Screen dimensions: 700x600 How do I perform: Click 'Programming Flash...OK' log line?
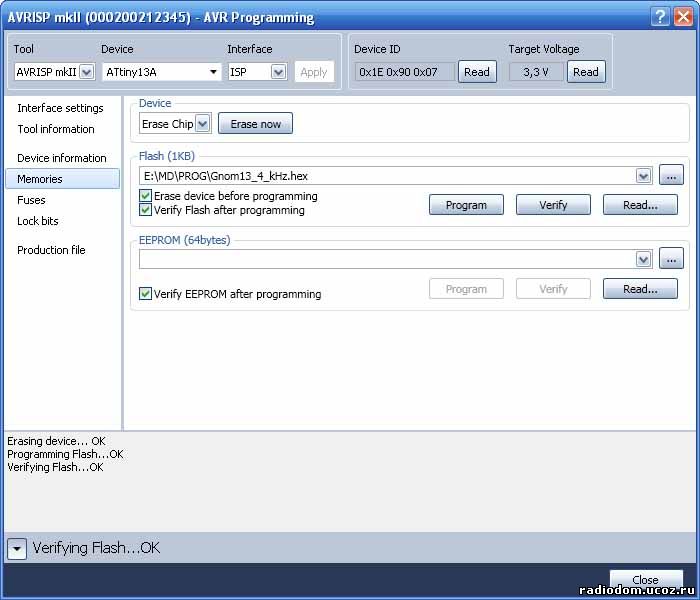click(x=65, y=454)
